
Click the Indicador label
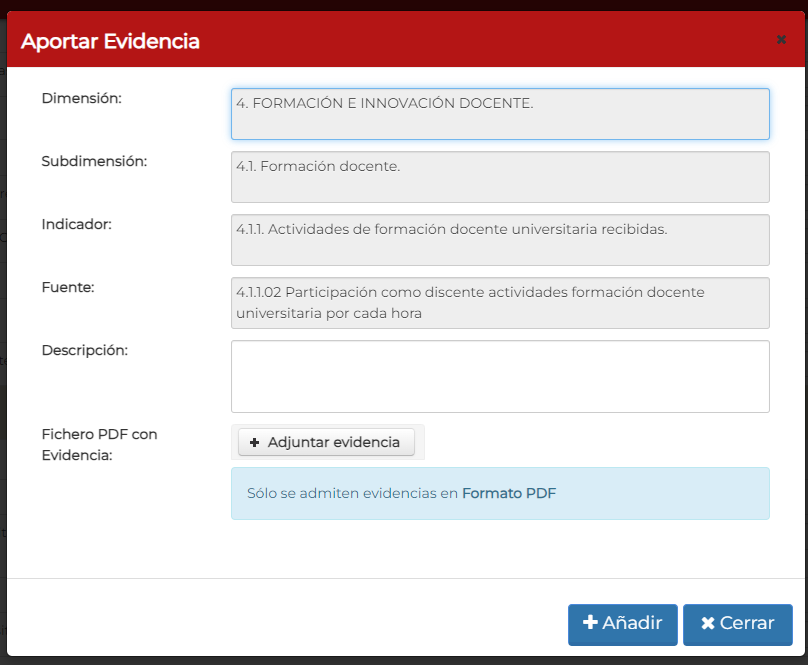pyautogui.click(x=76, y=224)
